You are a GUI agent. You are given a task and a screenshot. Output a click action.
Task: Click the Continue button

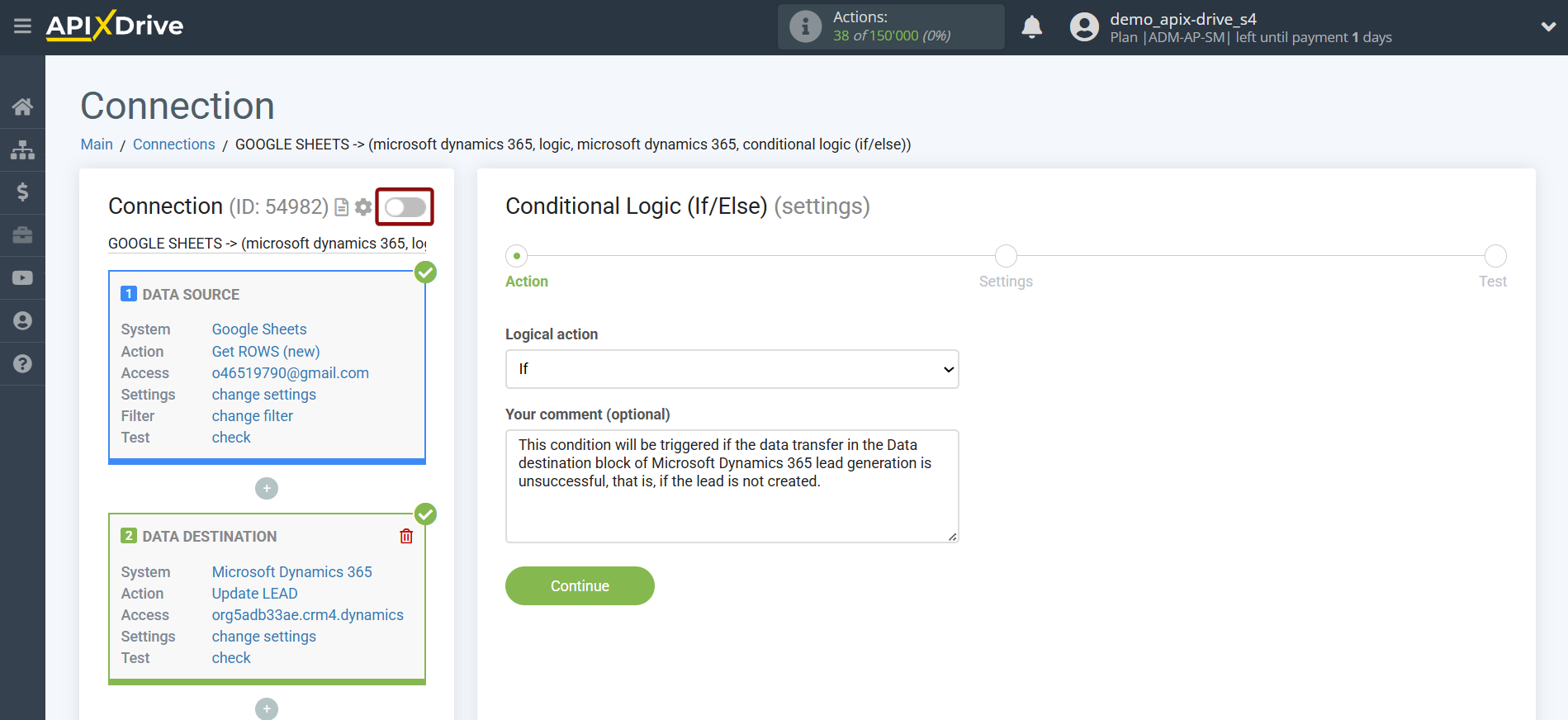click(580, 586)
